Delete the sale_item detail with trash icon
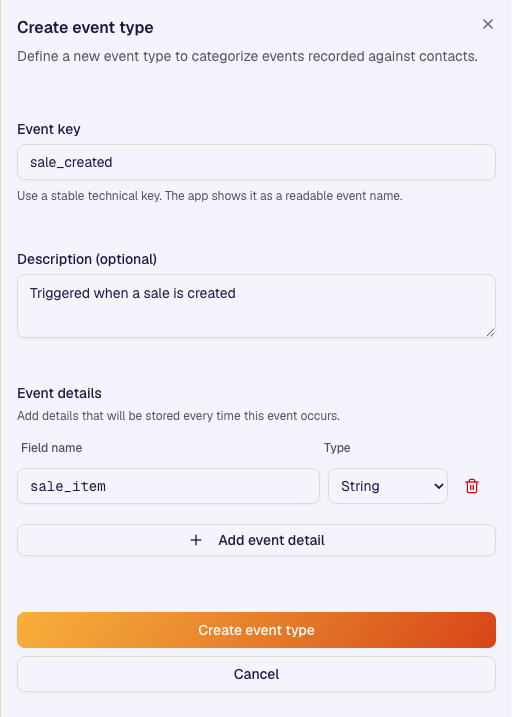The height and width of the screenshot is (717, 512). (472, 486)
